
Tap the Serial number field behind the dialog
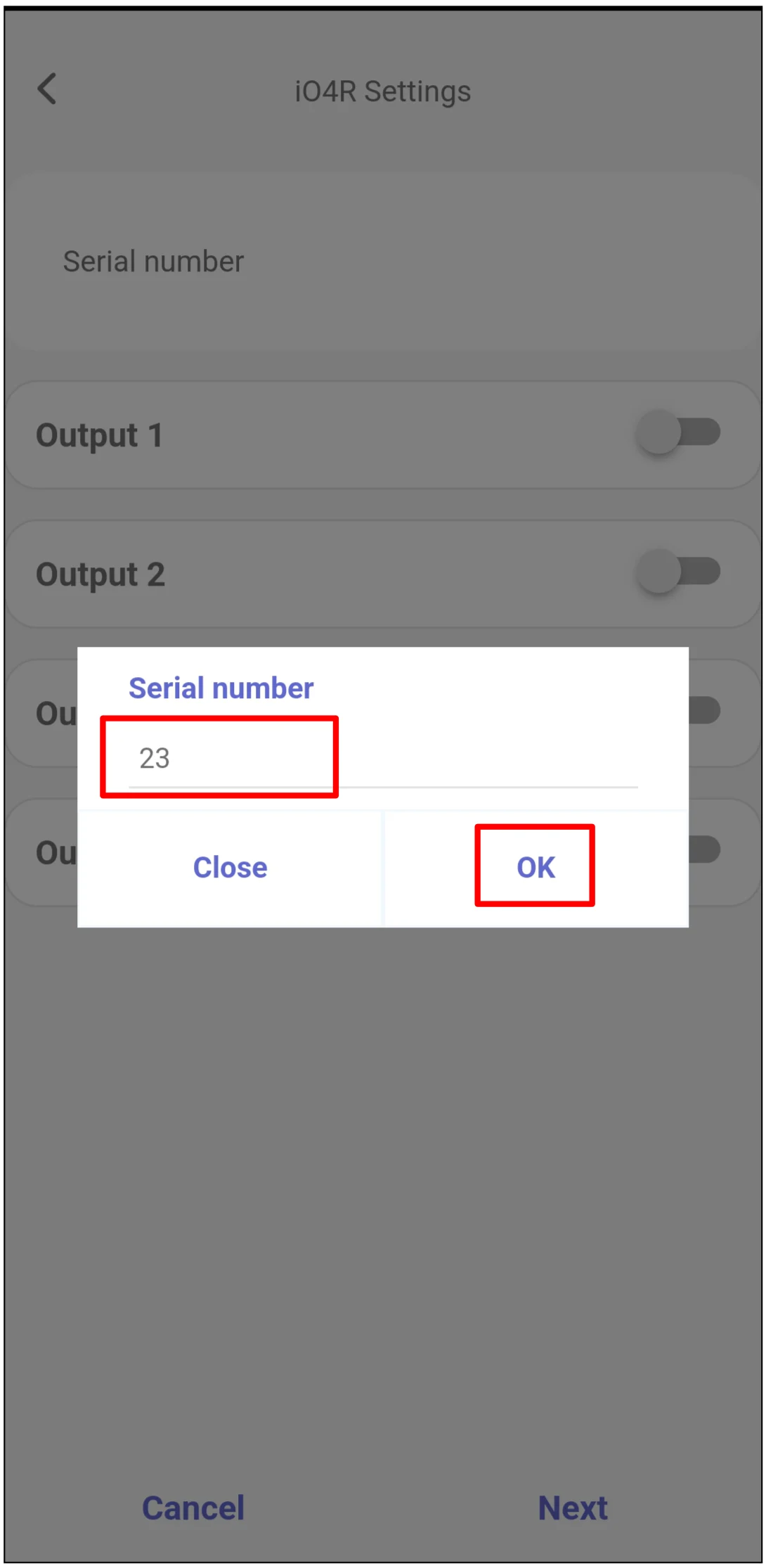pos(153,261)
